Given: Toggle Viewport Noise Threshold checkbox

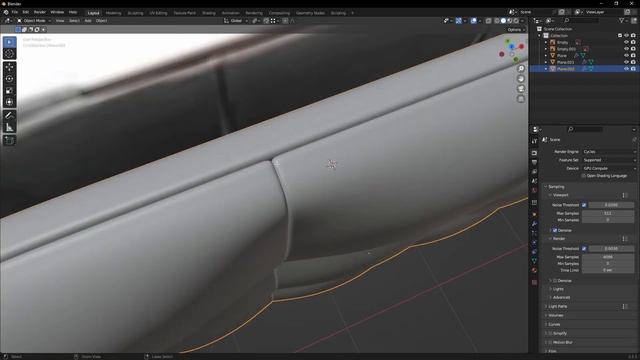Looking at the screenshot, I should click(584, 205).
